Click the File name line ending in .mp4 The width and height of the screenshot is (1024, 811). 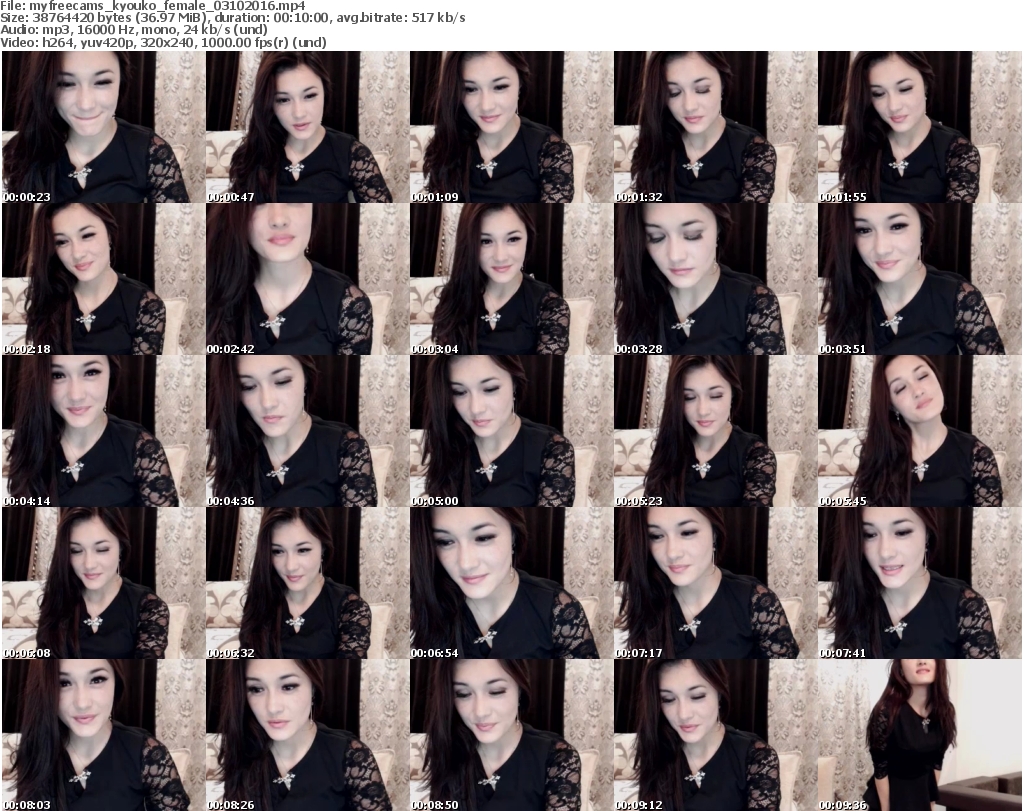pyautogui.click(x=153, y=6)
